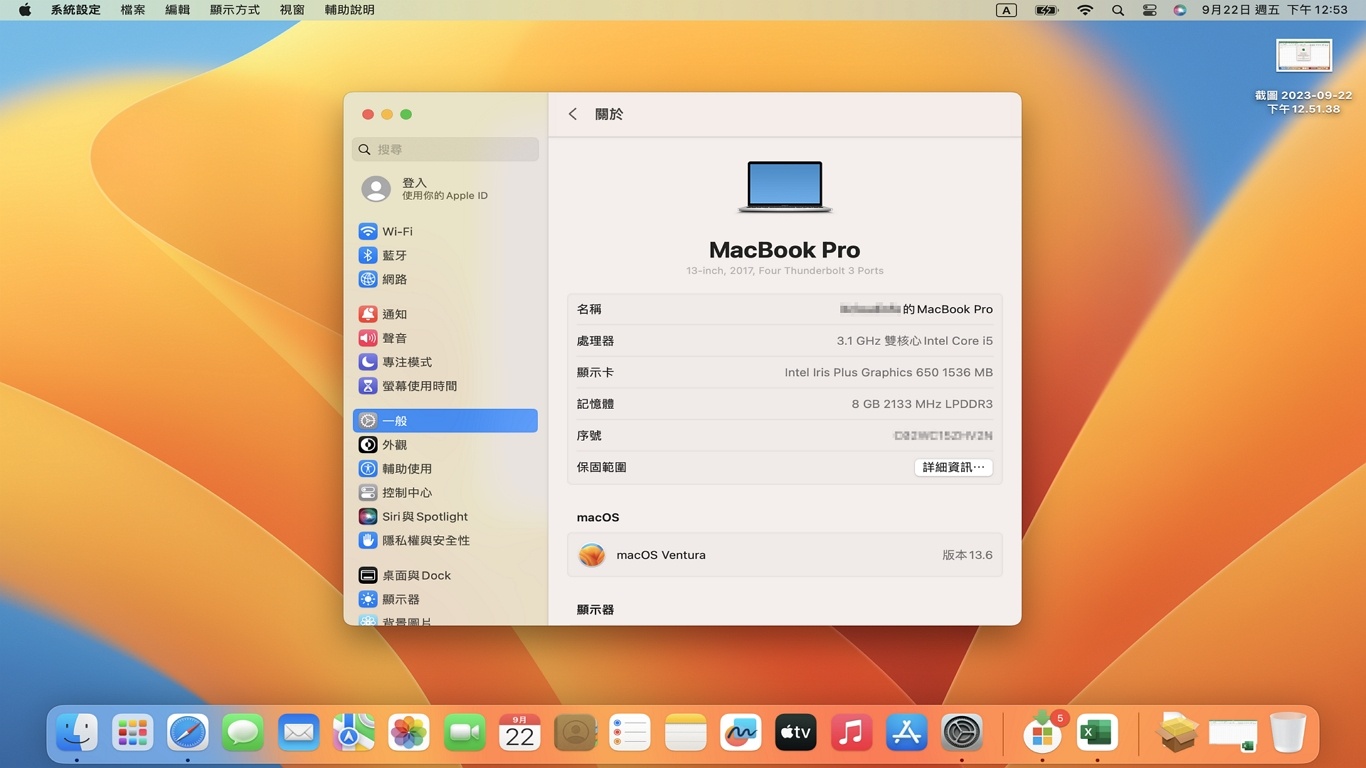Click the macOS Ventura logo icon

point(592,555)
